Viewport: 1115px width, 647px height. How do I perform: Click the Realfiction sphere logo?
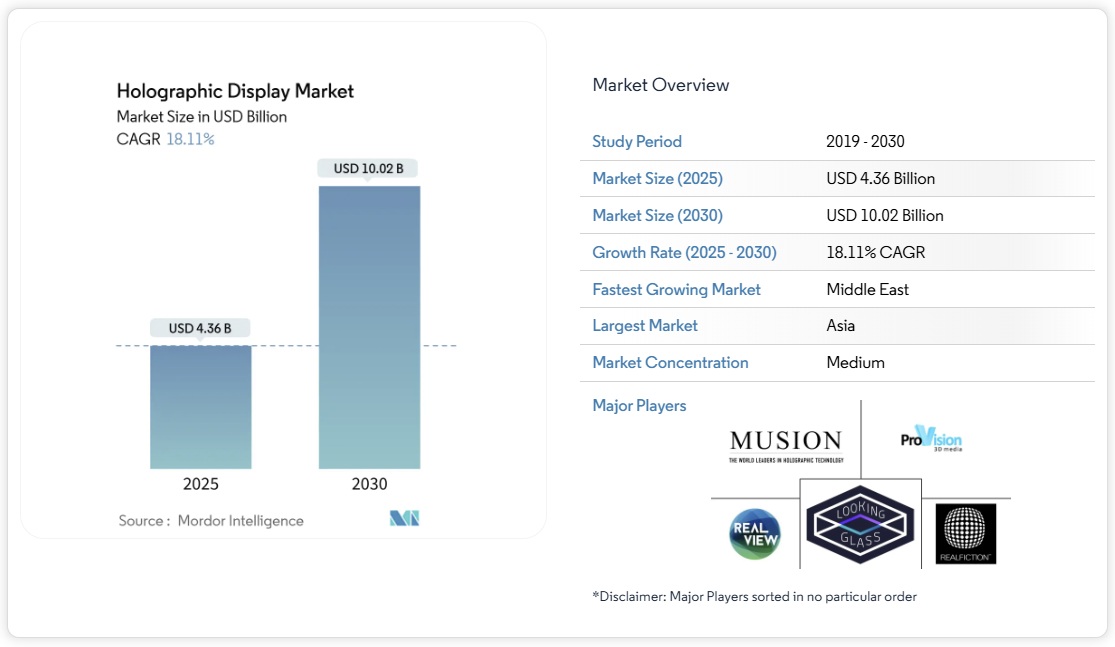[965, 533]
